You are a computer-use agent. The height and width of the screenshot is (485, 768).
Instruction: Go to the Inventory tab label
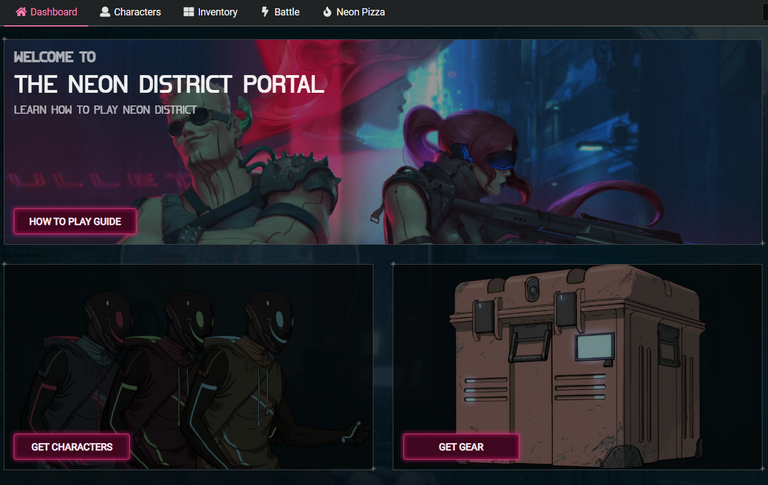(x=217, y=12)
